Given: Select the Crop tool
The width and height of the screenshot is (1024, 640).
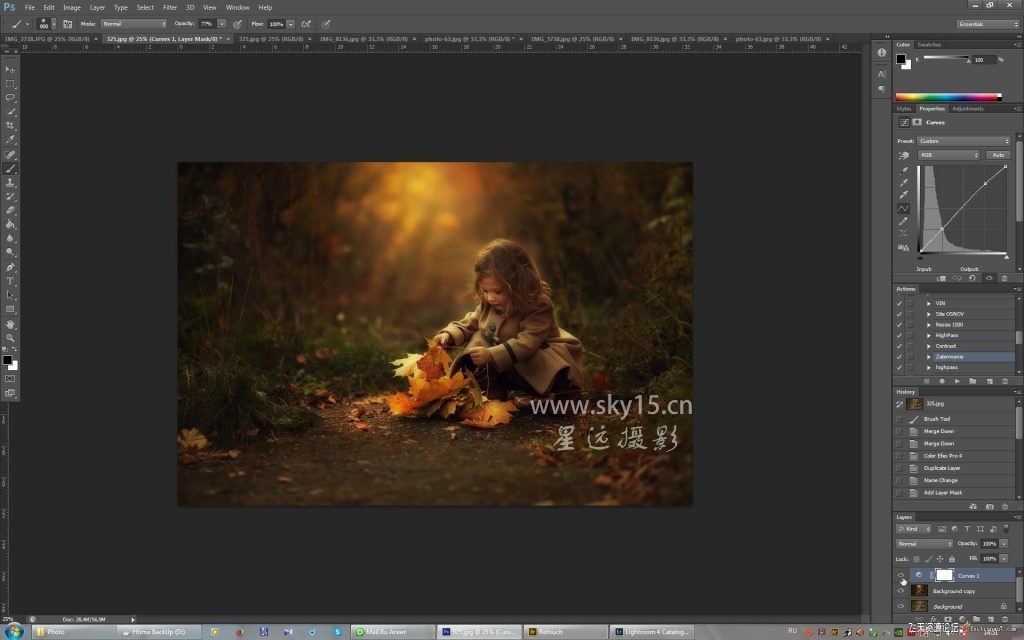Looking at the screenshot, I should (x=10, y=125).
